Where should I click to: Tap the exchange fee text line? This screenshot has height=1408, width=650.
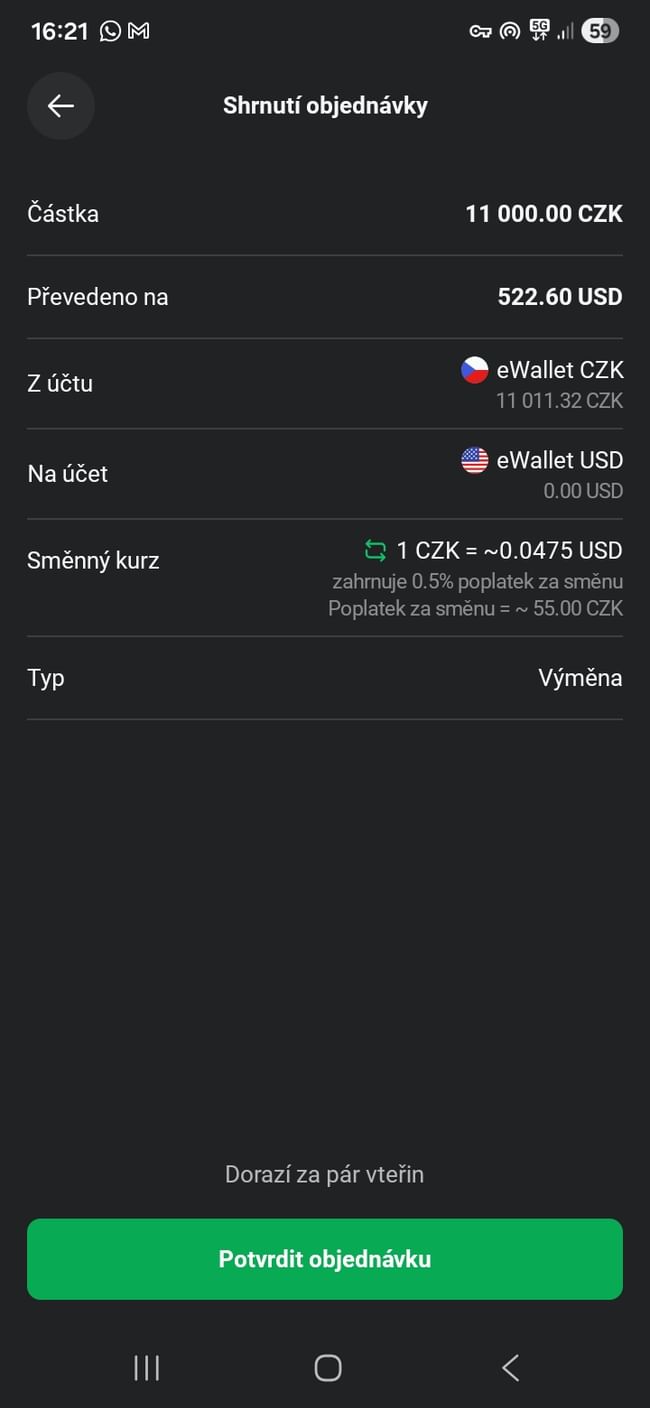tap(475, 608)
